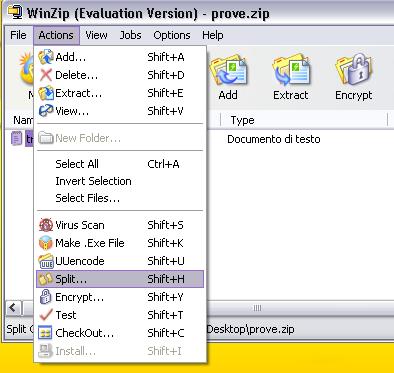Choose Invert Selection menu entry

[x=120, y=181]
